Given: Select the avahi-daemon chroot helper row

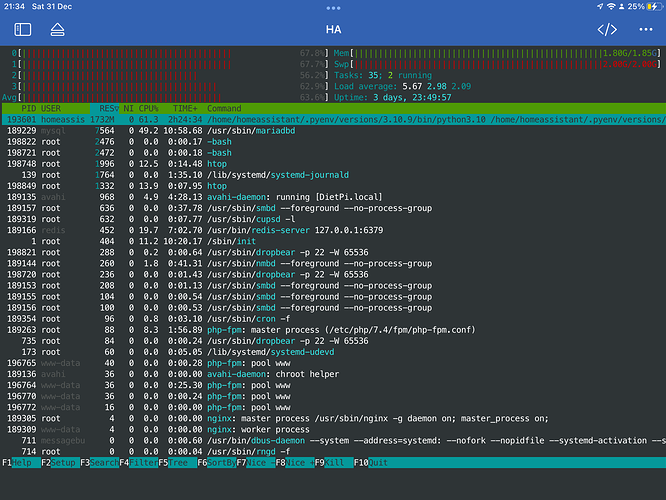Looking at the screenshot, I should 333,374.
